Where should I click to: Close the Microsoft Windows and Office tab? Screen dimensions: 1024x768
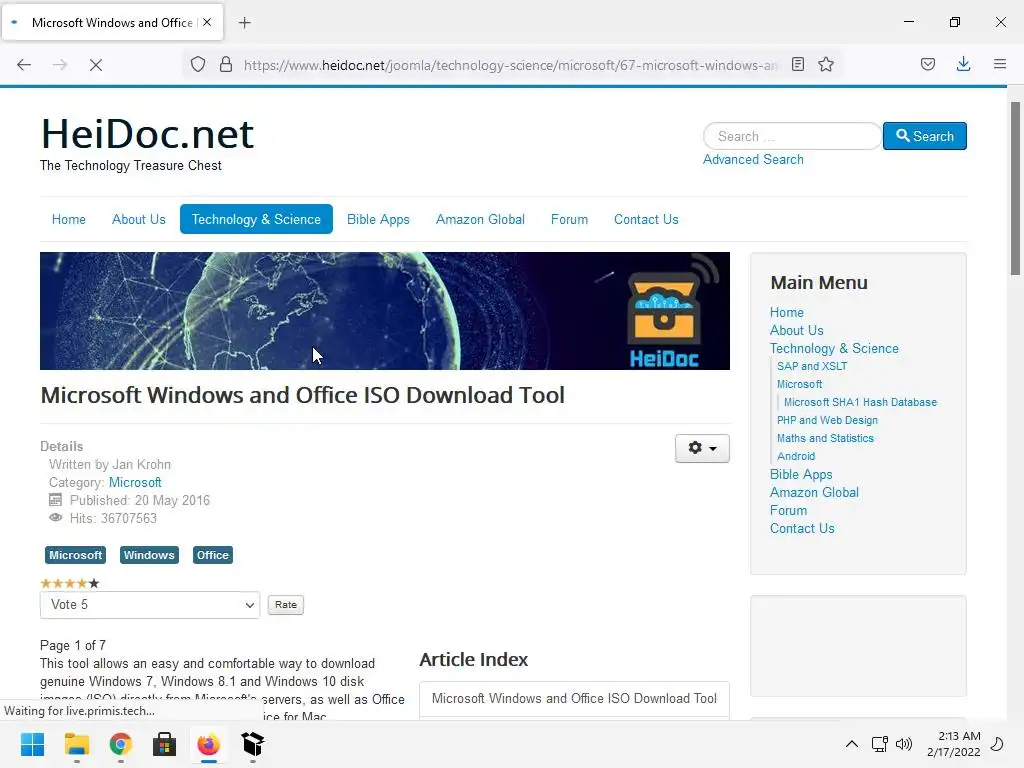[207, 22]
